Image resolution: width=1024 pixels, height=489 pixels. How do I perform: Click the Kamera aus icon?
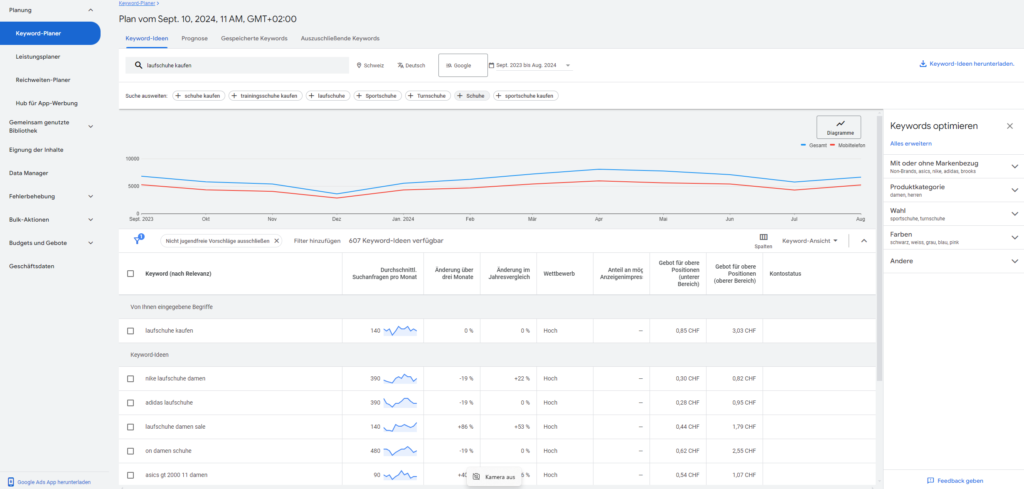click(476, 477)
